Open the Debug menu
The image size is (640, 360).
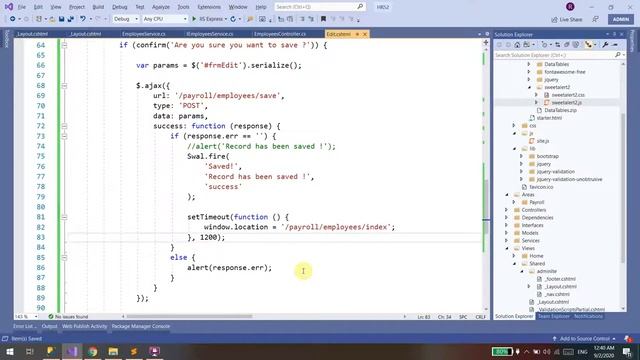pyautogui.click(x=120, y=7)
